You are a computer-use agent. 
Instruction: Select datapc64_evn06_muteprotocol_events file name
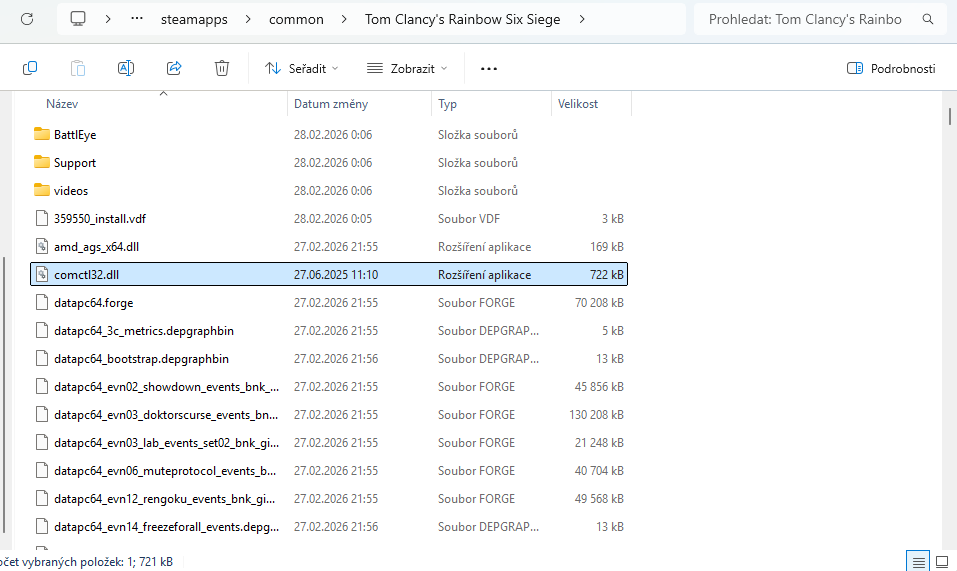(x=165, y=471)
